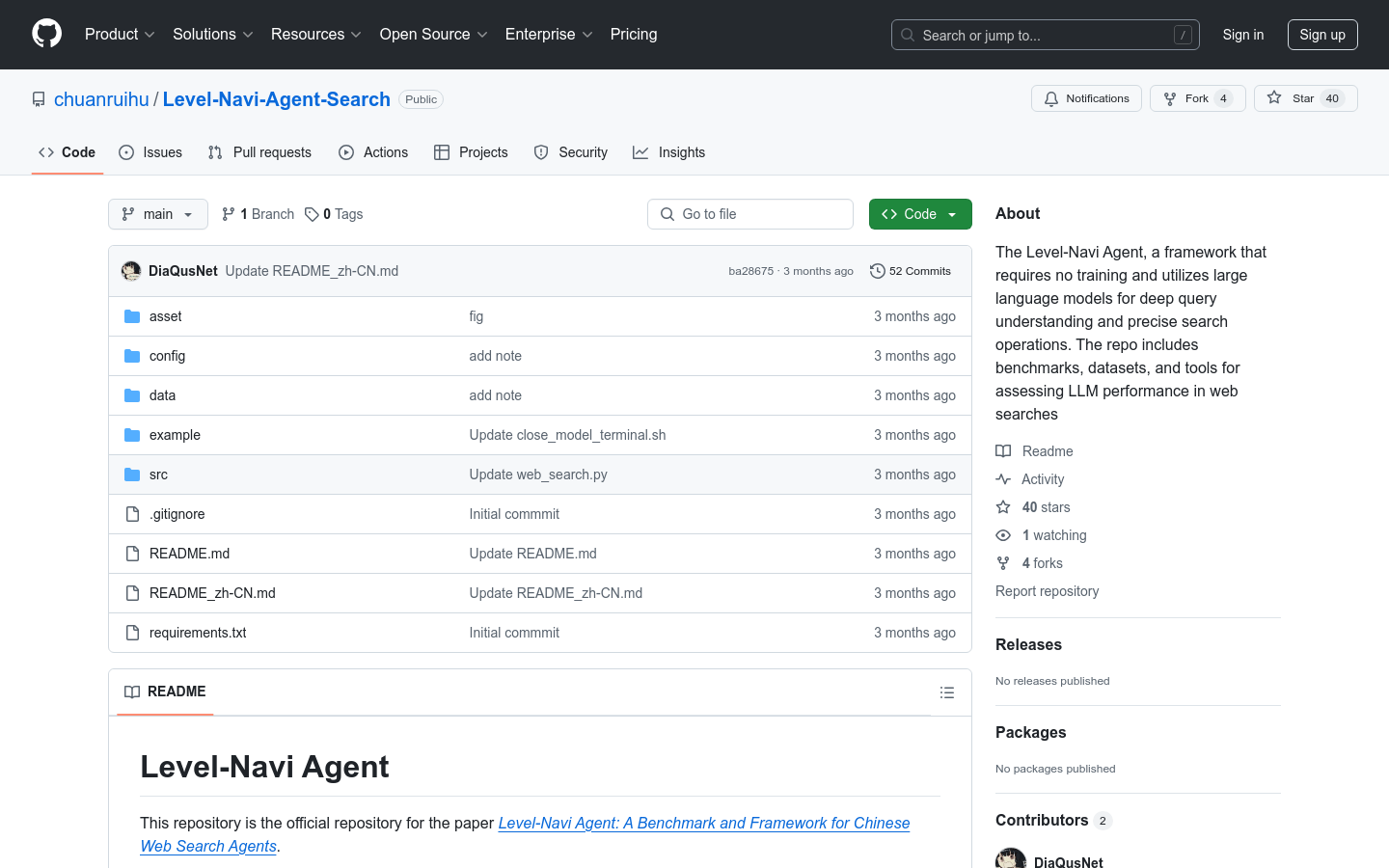Open the Insights tab
1389x868 pixels.
[x=669, y=152]
